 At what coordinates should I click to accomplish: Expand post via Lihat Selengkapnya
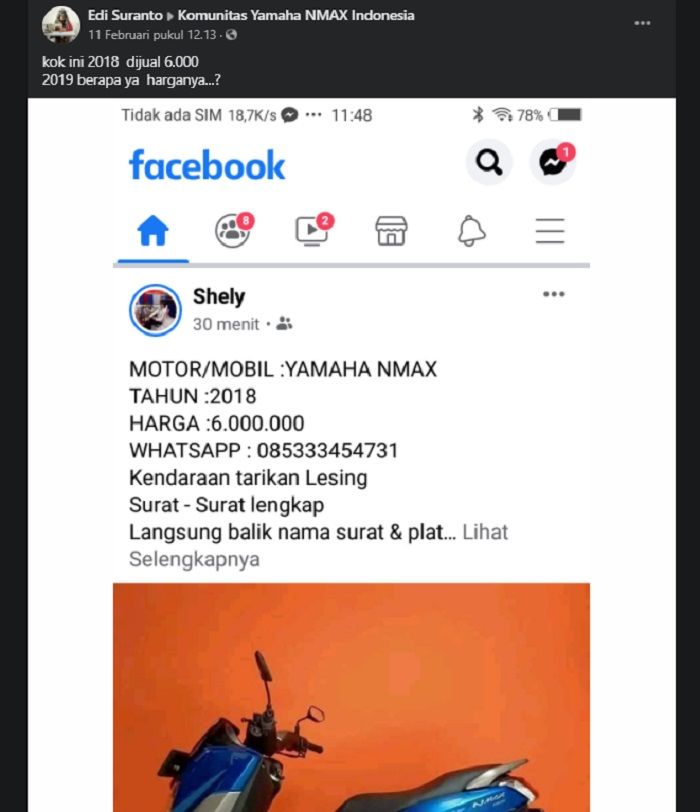coord(318,545)
